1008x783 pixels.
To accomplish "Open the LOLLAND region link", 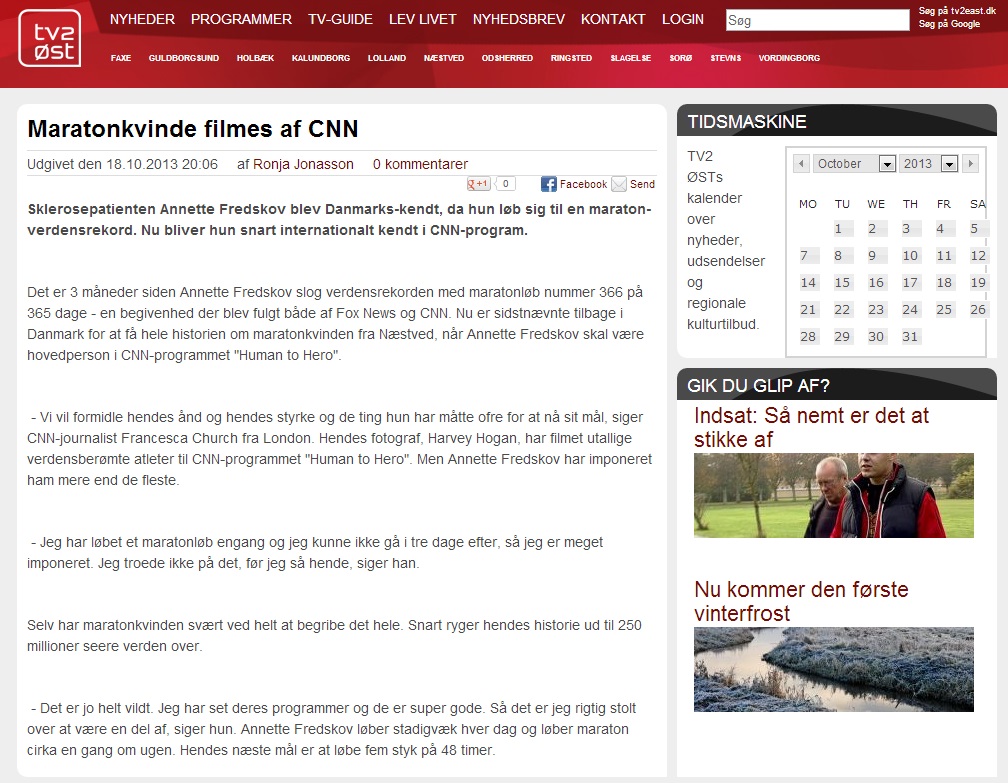I will click(387, 58).
